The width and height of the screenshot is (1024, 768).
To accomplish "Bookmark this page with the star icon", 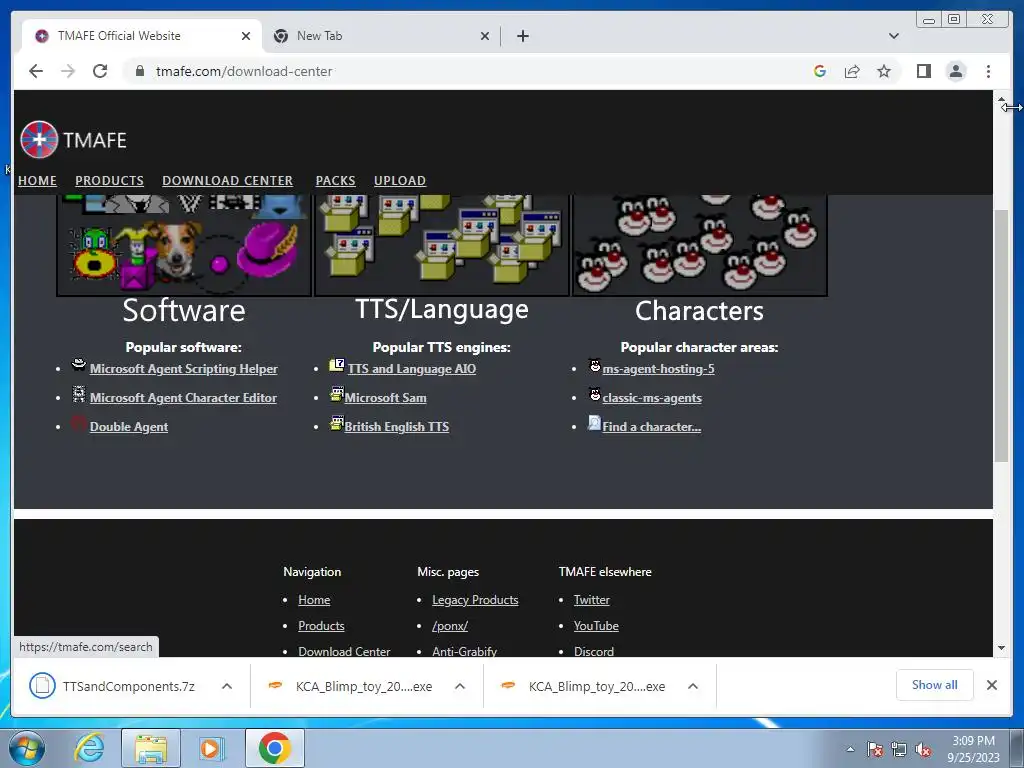I will point(884,71).
